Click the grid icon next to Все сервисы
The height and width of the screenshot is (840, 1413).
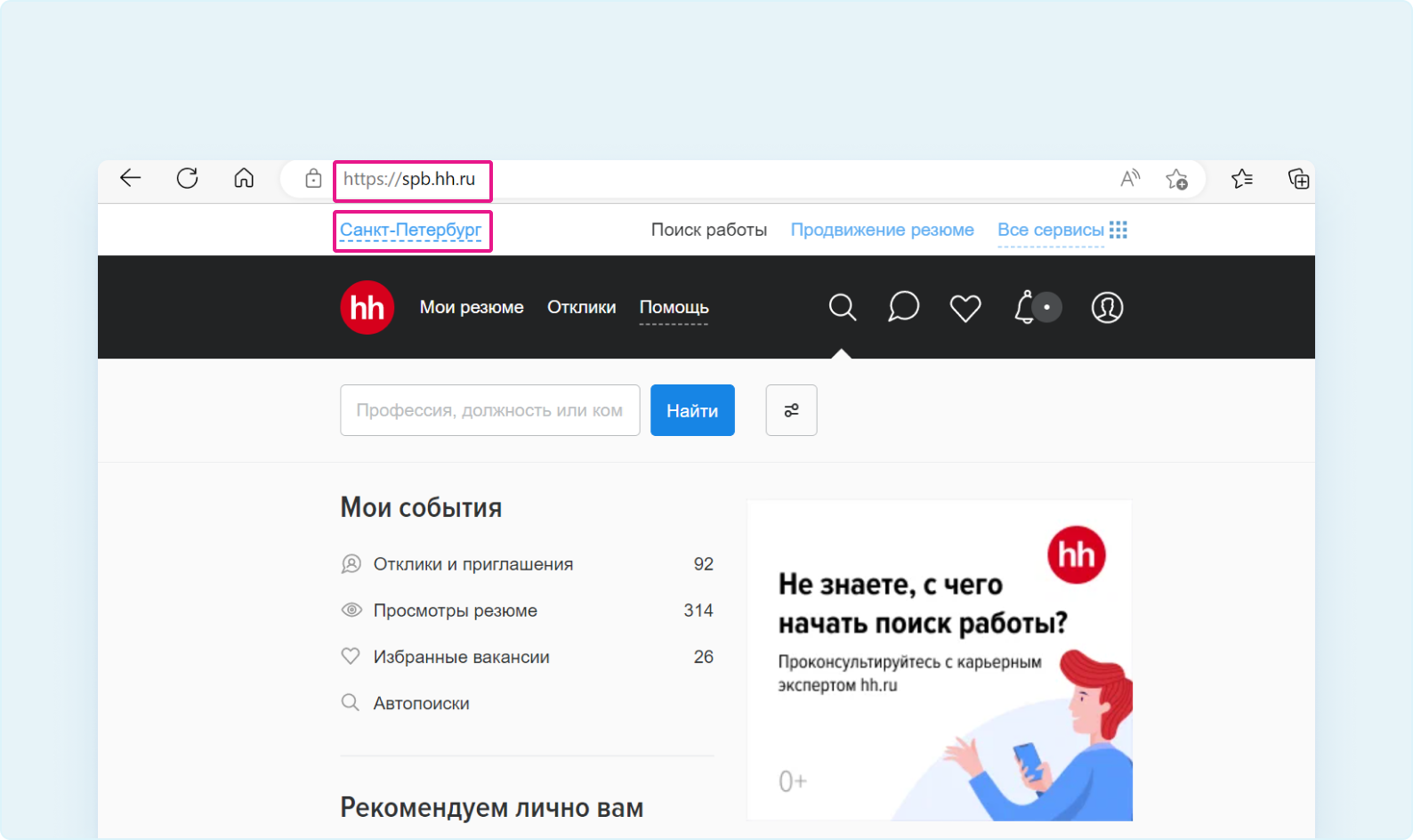point(1118,230)
